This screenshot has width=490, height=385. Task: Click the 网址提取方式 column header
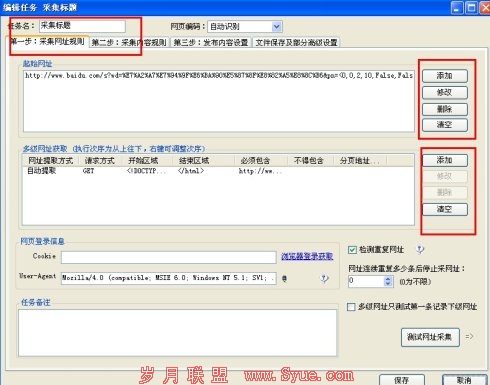coord(51,161)
